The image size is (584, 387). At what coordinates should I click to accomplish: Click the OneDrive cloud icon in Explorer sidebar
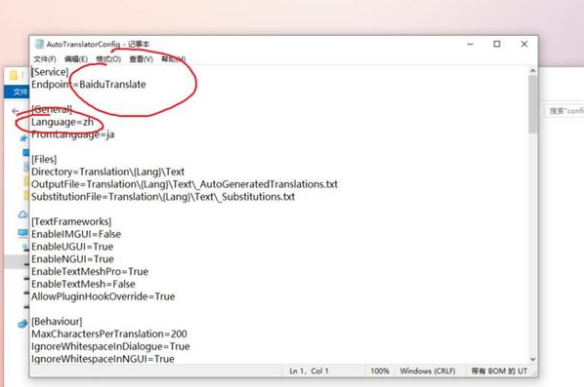(x=23, y=215)
